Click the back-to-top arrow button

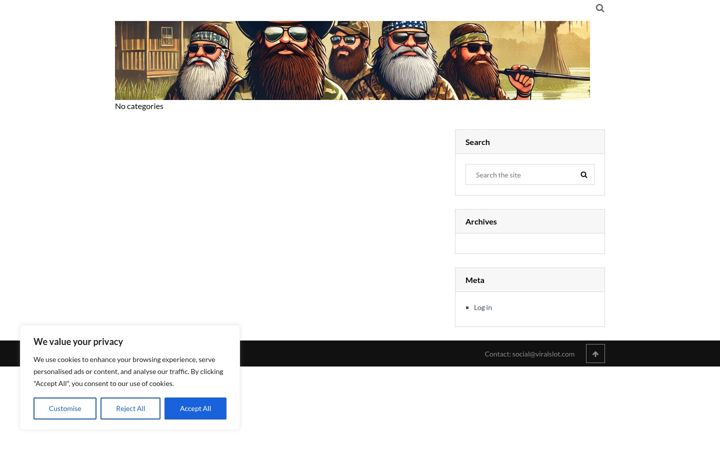[x=595, y=354]
